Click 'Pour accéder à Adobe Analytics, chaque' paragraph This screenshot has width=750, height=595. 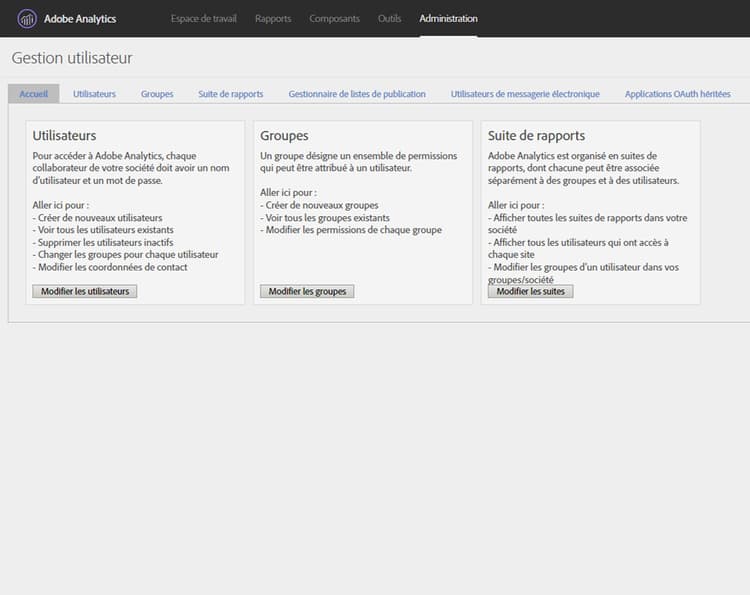click(x=131, y=168)
